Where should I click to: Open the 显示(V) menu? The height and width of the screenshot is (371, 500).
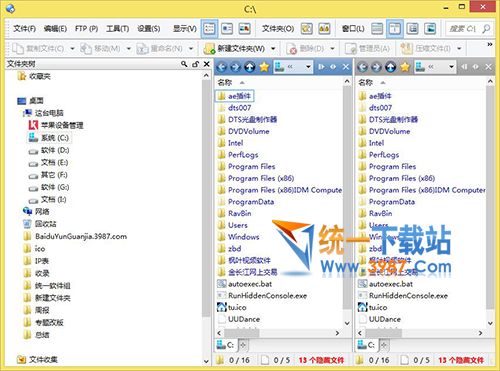184,29
